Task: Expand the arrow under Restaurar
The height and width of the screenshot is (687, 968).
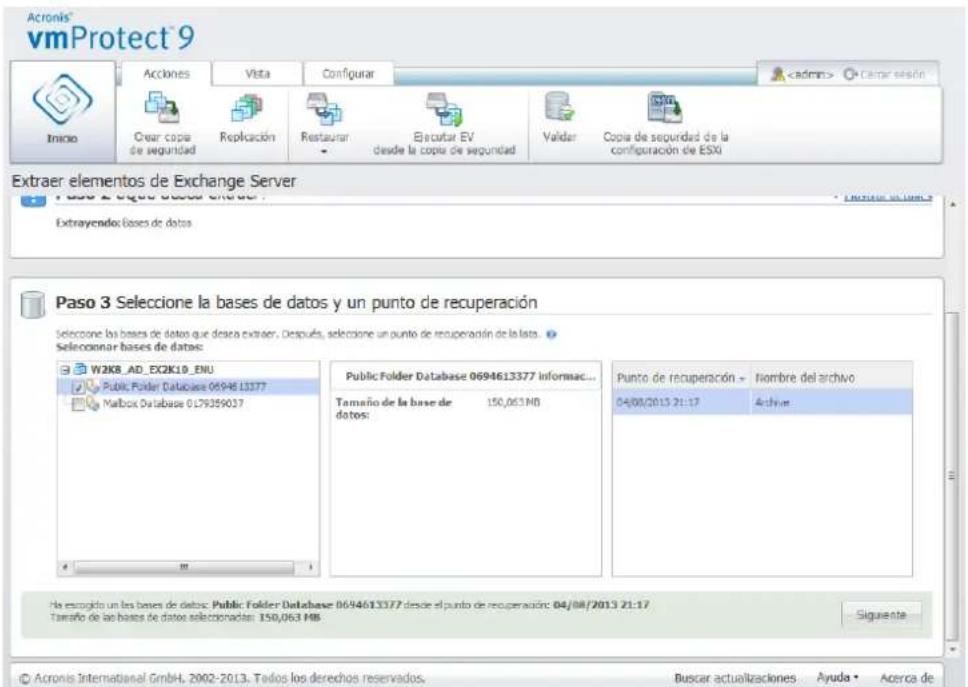Action: (x=324, y=151)
